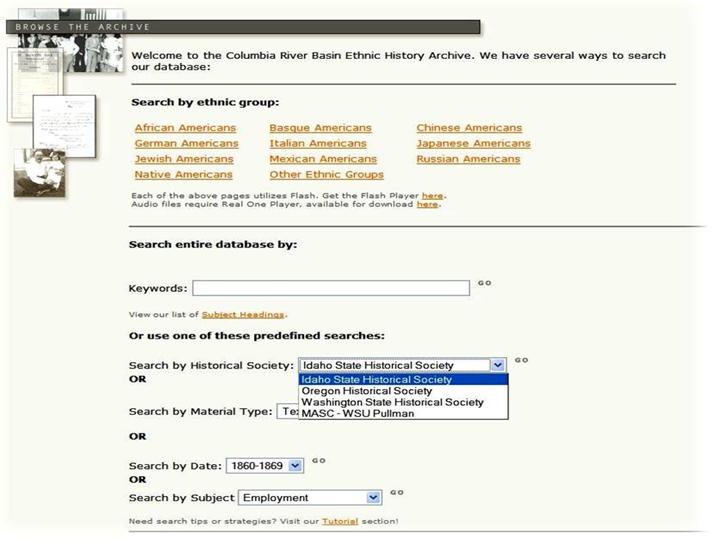Click the seated man portrait photo thumbnail
The image size is (720, 540).
click(39, 173)
